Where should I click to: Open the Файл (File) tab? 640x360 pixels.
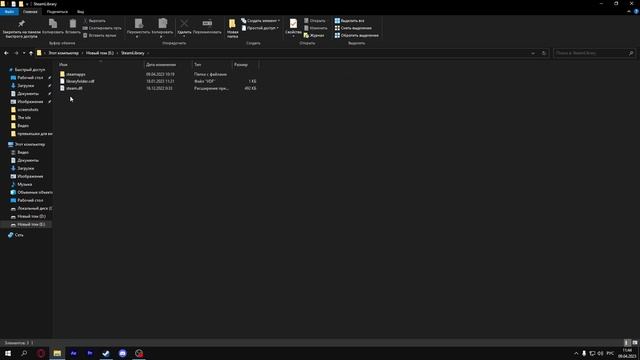tap(9, 12)
